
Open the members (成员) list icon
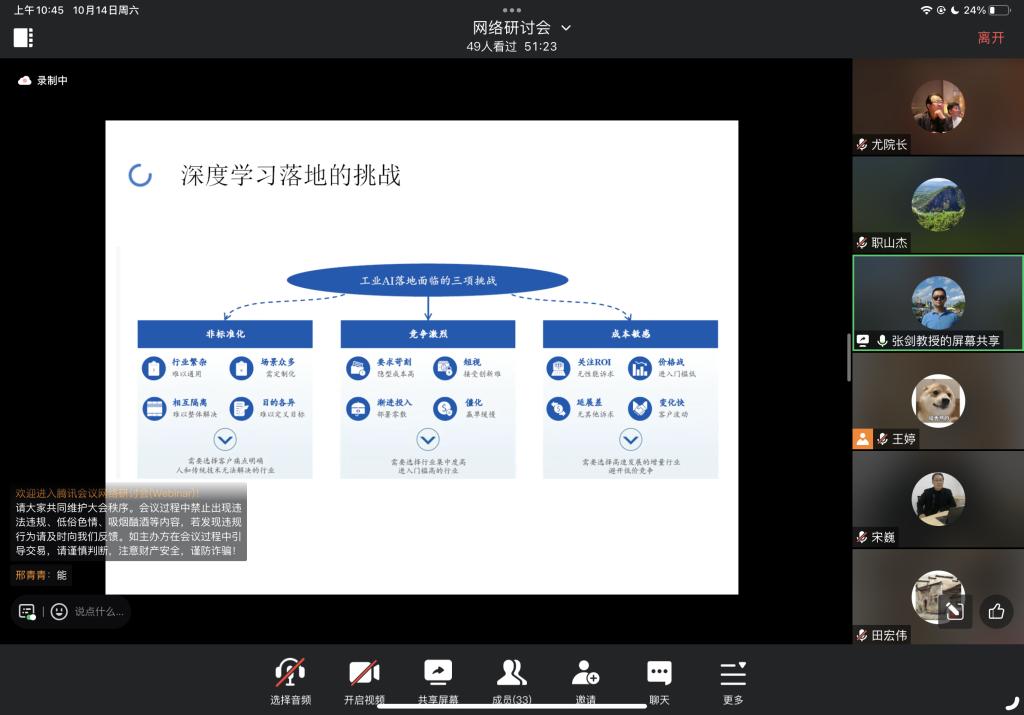tap(512, 673)
